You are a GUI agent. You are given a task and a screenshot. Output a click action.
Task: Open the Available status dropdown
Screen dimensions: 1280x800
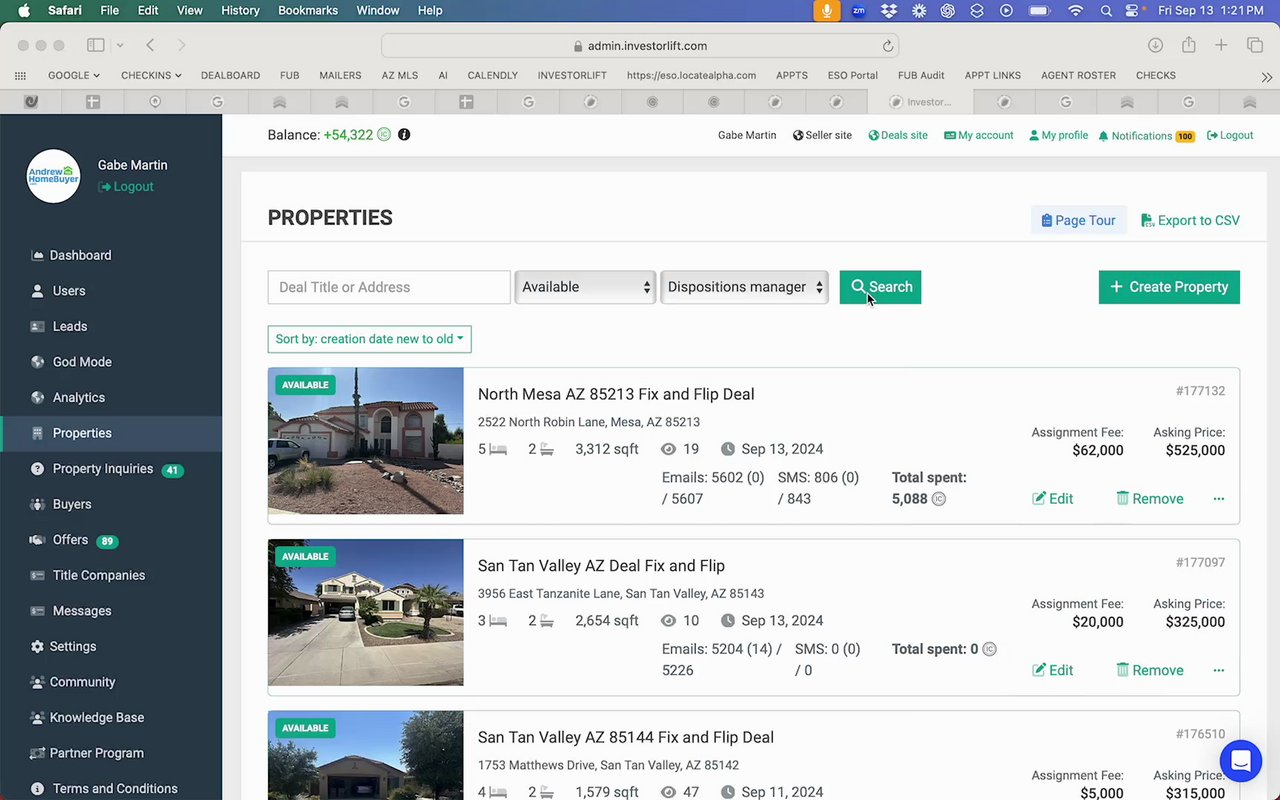coord(585,287)
